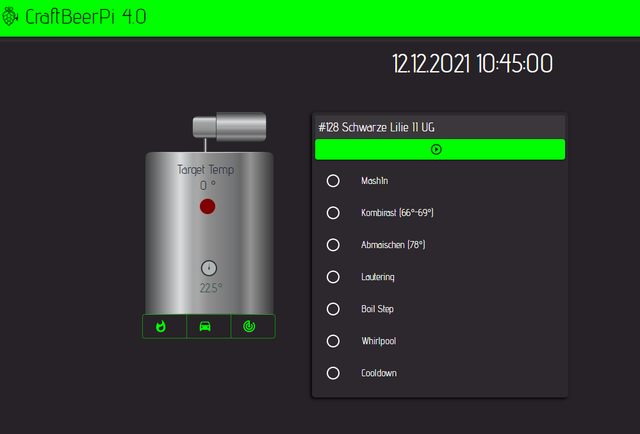Click the "Whirlpool" step label
640x434 pixels.
click(x=378, y=341)
